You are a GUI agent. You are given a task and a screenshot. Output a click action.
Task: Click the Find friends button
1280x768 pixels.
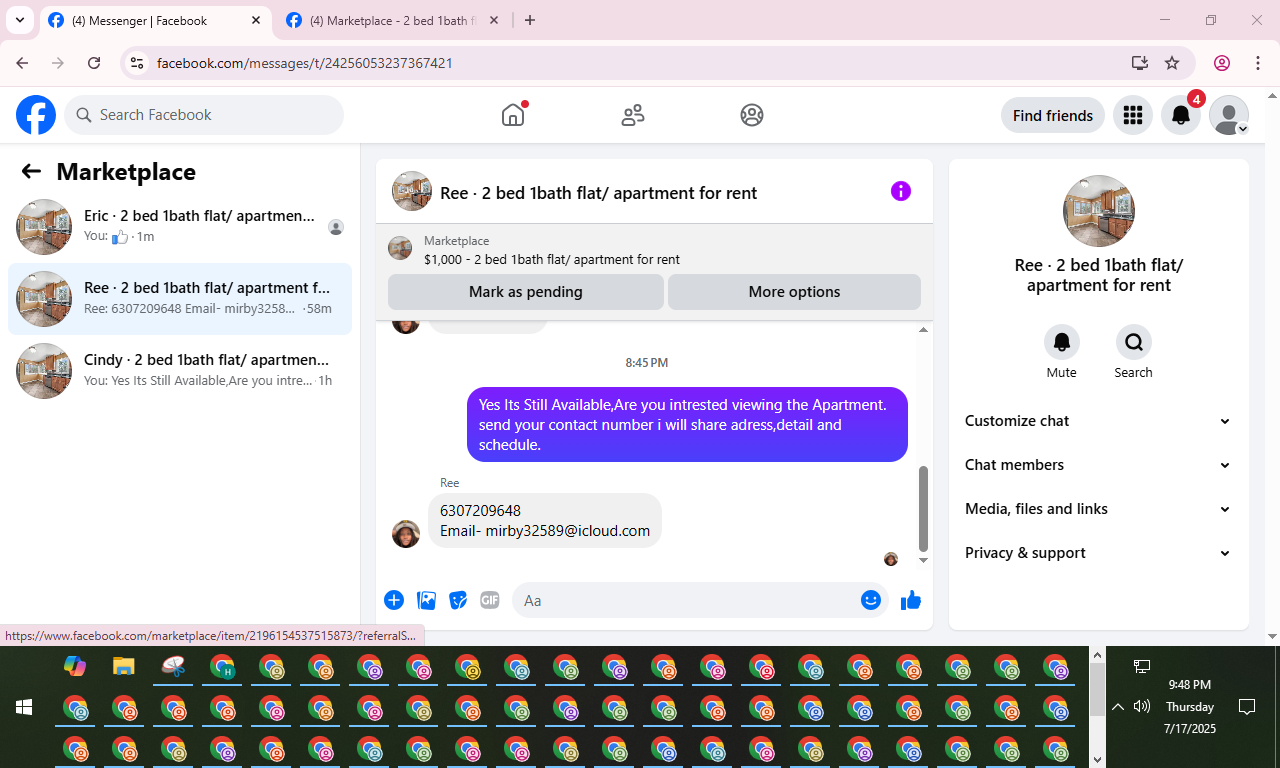coord(1053,115)
